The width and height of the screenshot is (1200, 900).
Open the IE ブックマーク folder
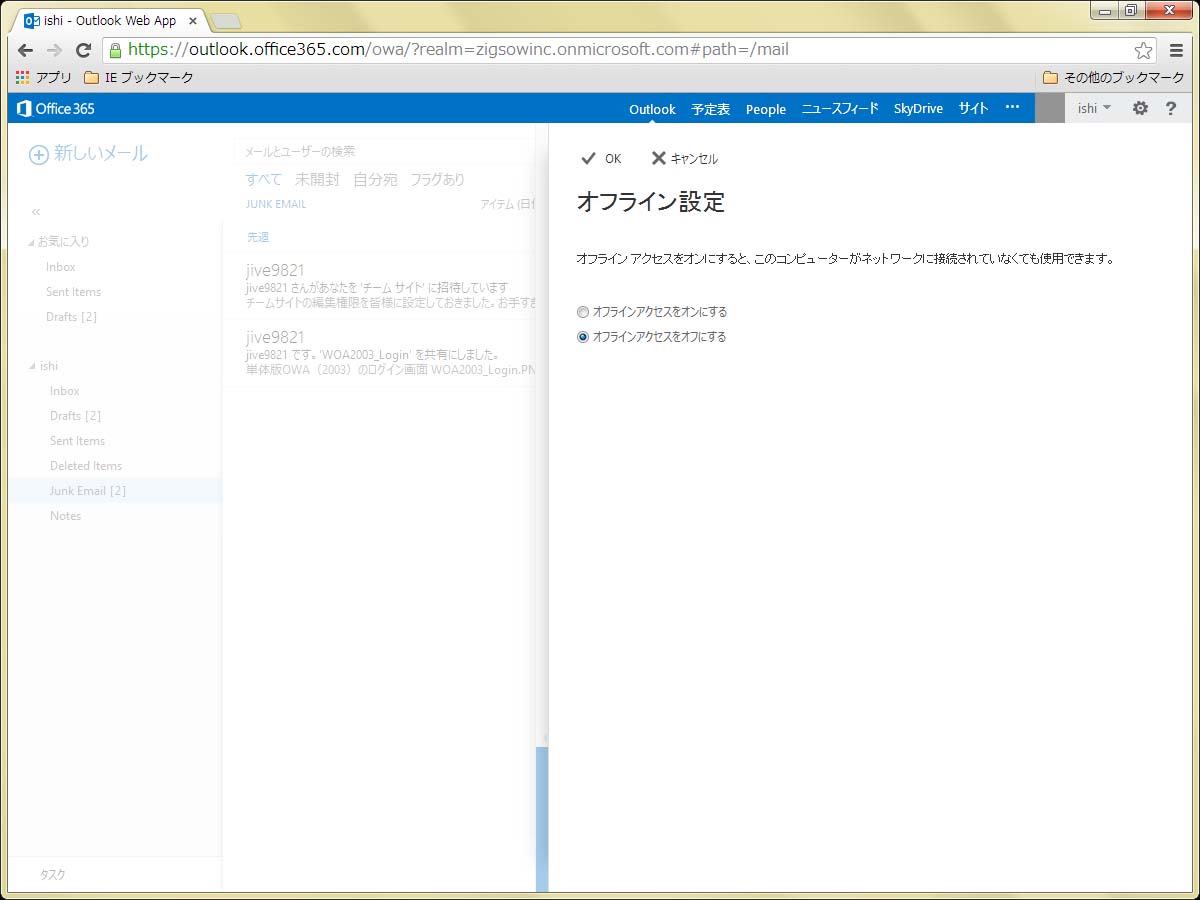pos(139,77)
